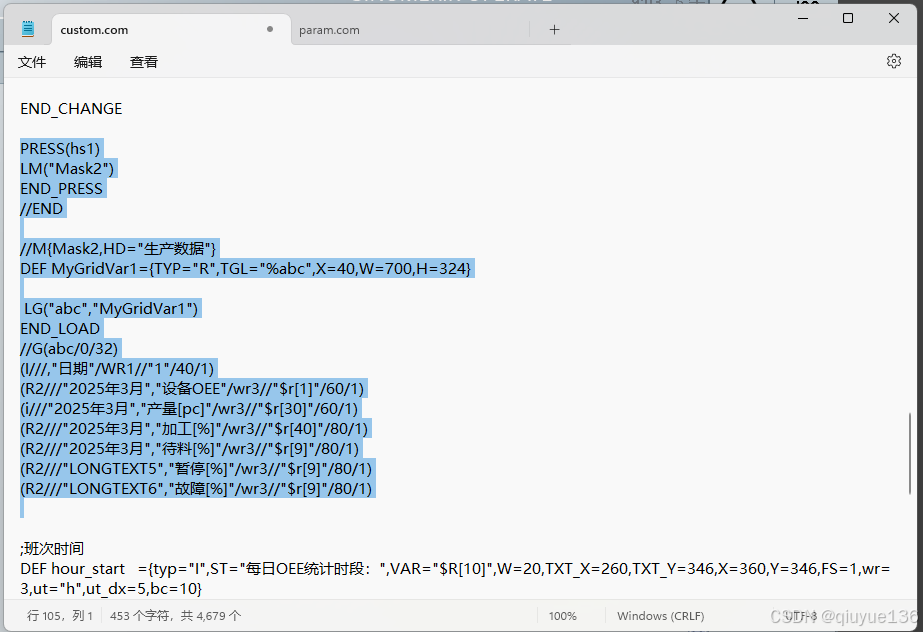Open the 文件 menu

pos(32,62)
